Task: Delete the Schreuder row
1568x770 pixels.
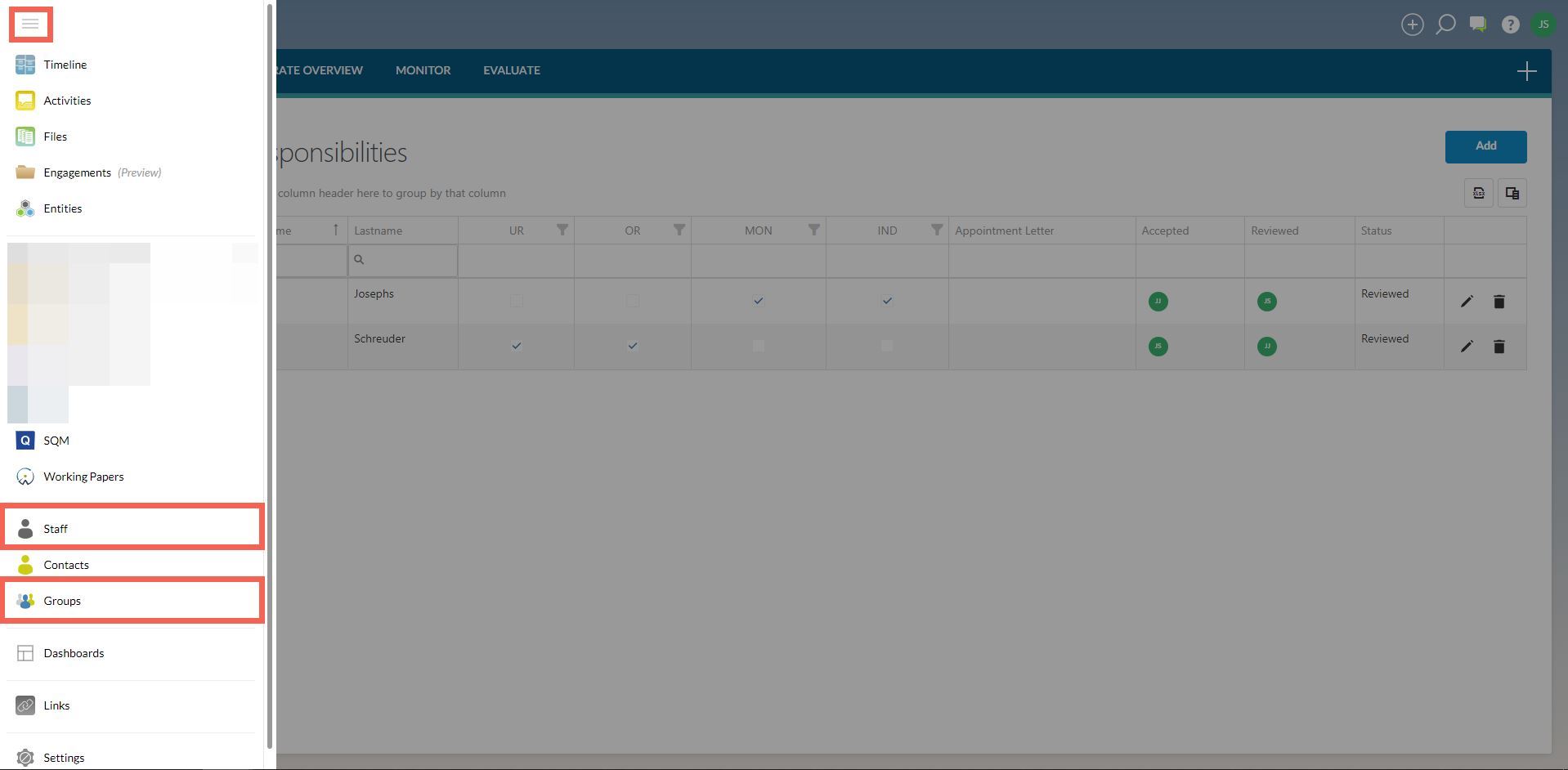Action: coord(1499,347)
